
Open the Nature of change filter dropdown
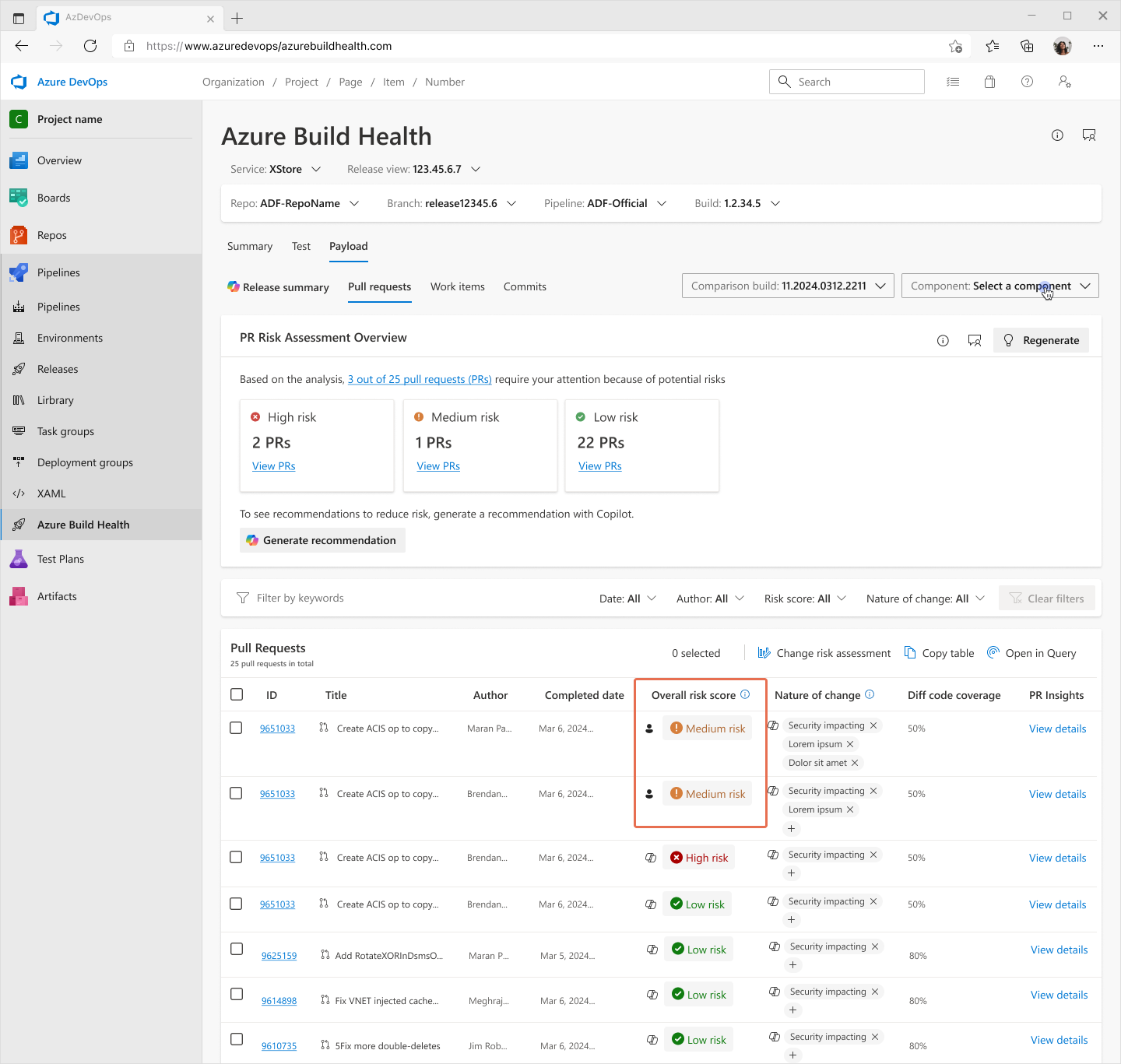point(926,599)
